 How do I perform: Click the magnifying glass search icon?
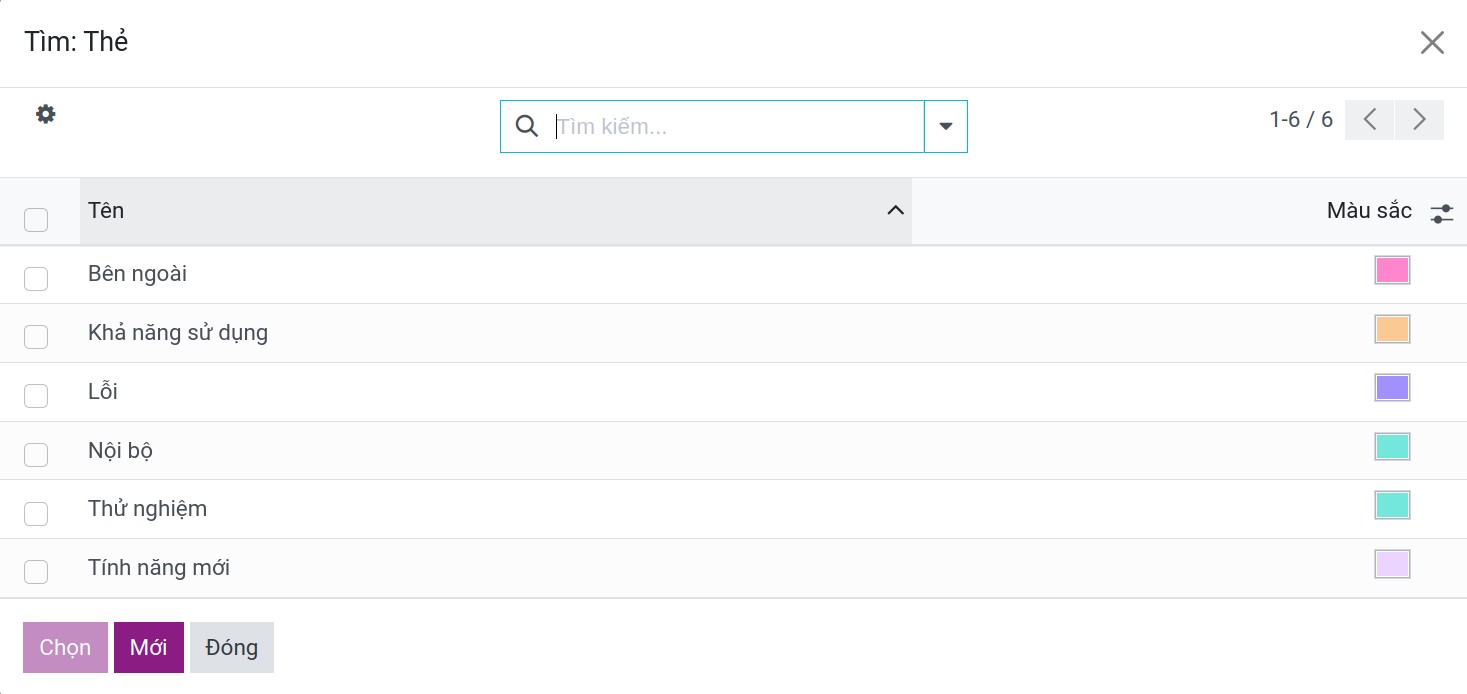pyautogui.click(x=526, y=126)
